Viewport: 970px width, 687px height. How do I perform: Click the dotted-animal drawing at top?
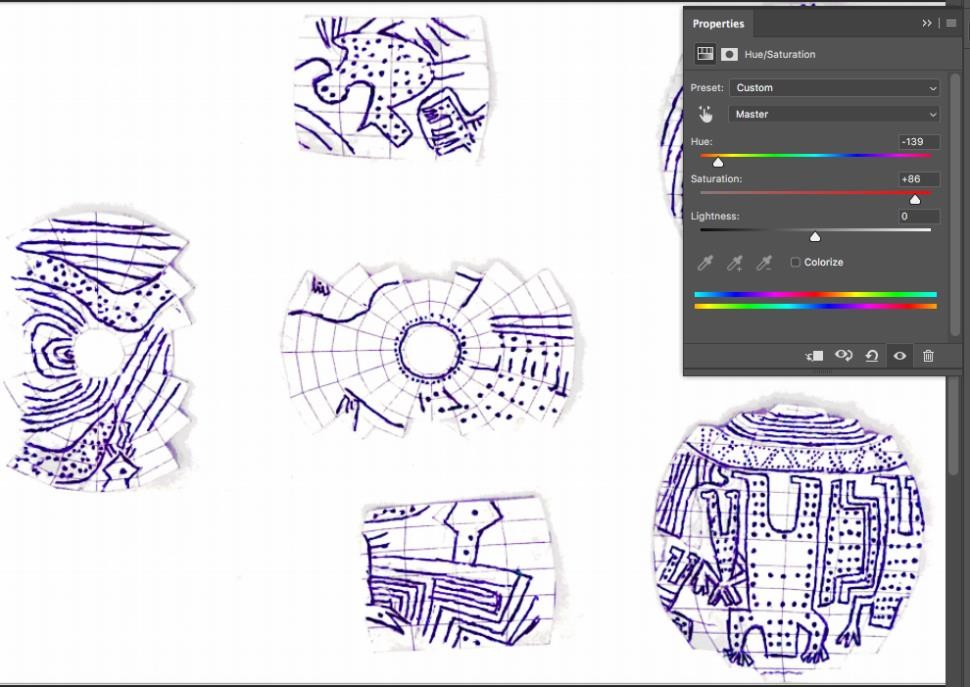point(393,87)
